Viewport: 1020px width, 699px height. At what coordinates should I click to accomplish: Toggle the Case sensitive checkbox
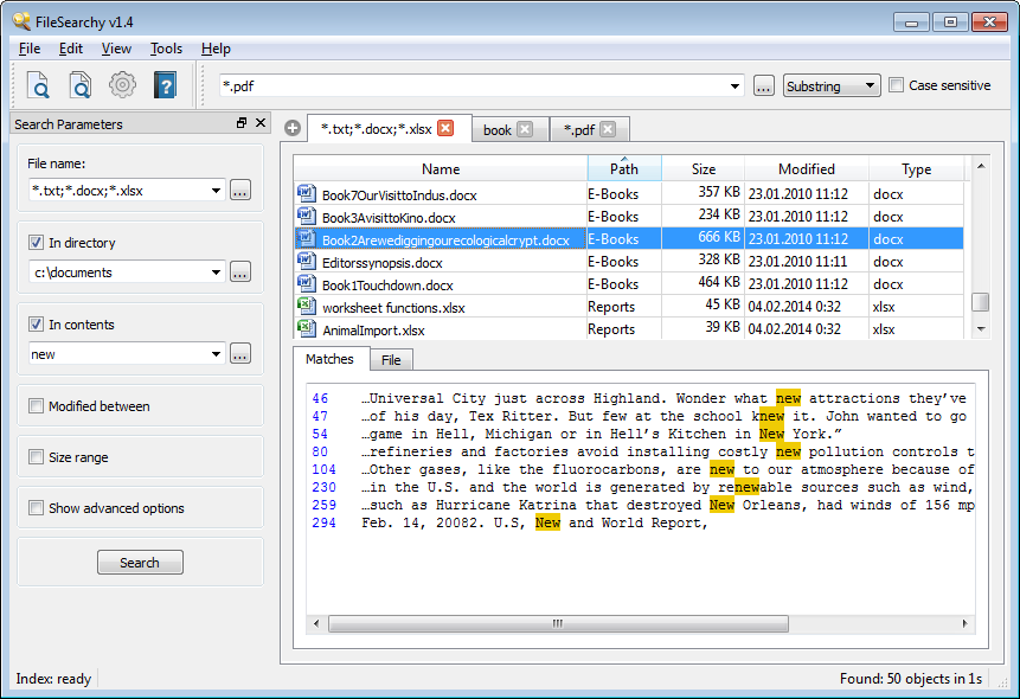click(896, 85)
